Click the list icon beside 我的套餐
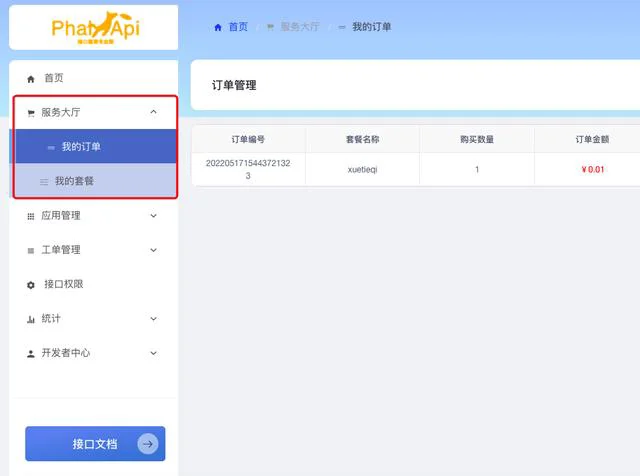The image size is (640, 476). (x=44, y=182)
